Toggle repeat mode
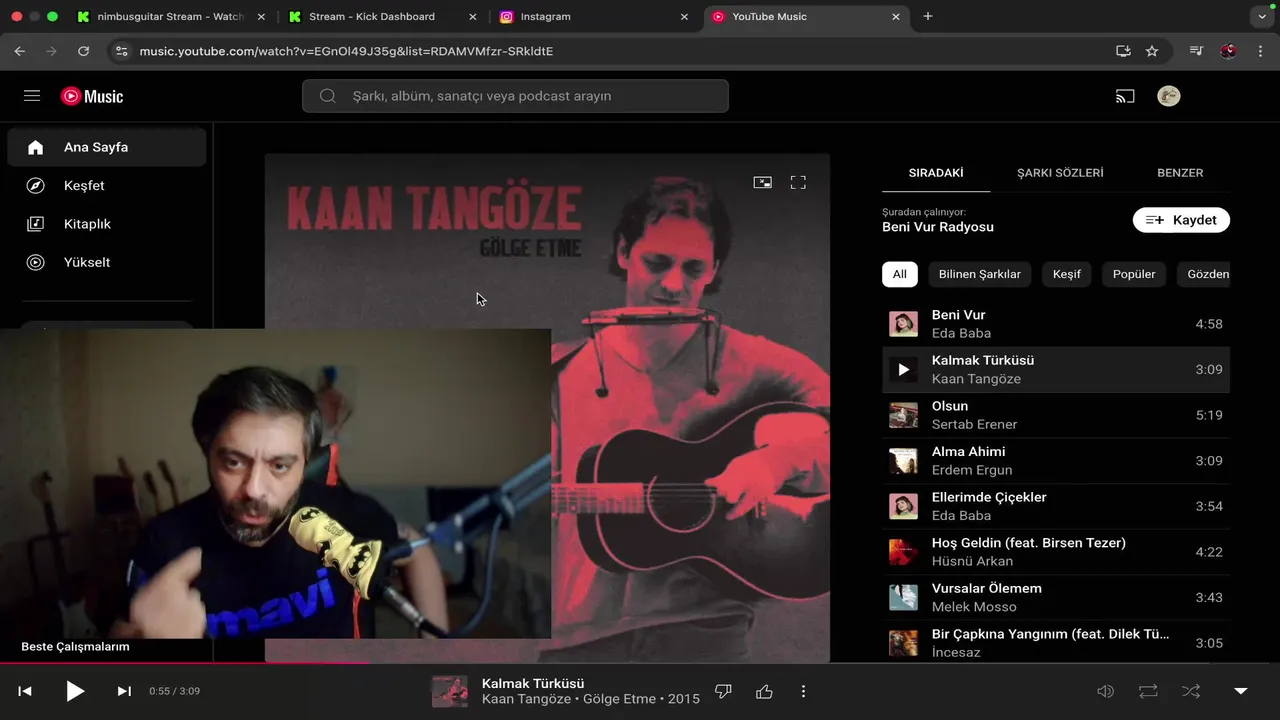Screen dimensions: 1280x720 [1148, 691]
